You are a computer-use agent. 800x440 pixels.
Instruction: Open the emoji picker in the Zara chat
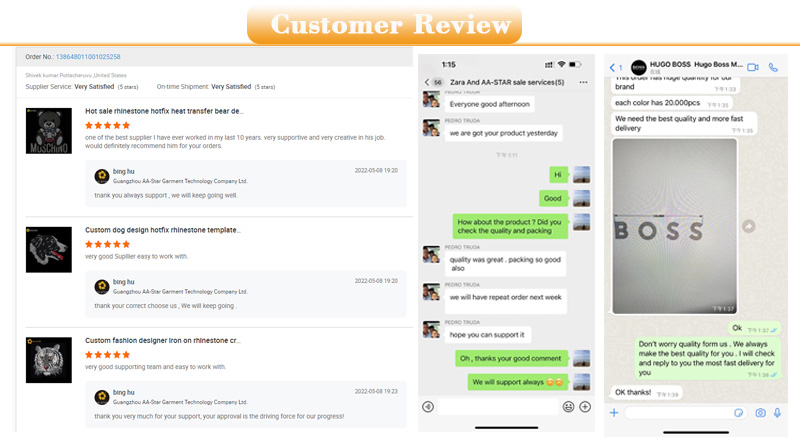(x=568, y=407)
